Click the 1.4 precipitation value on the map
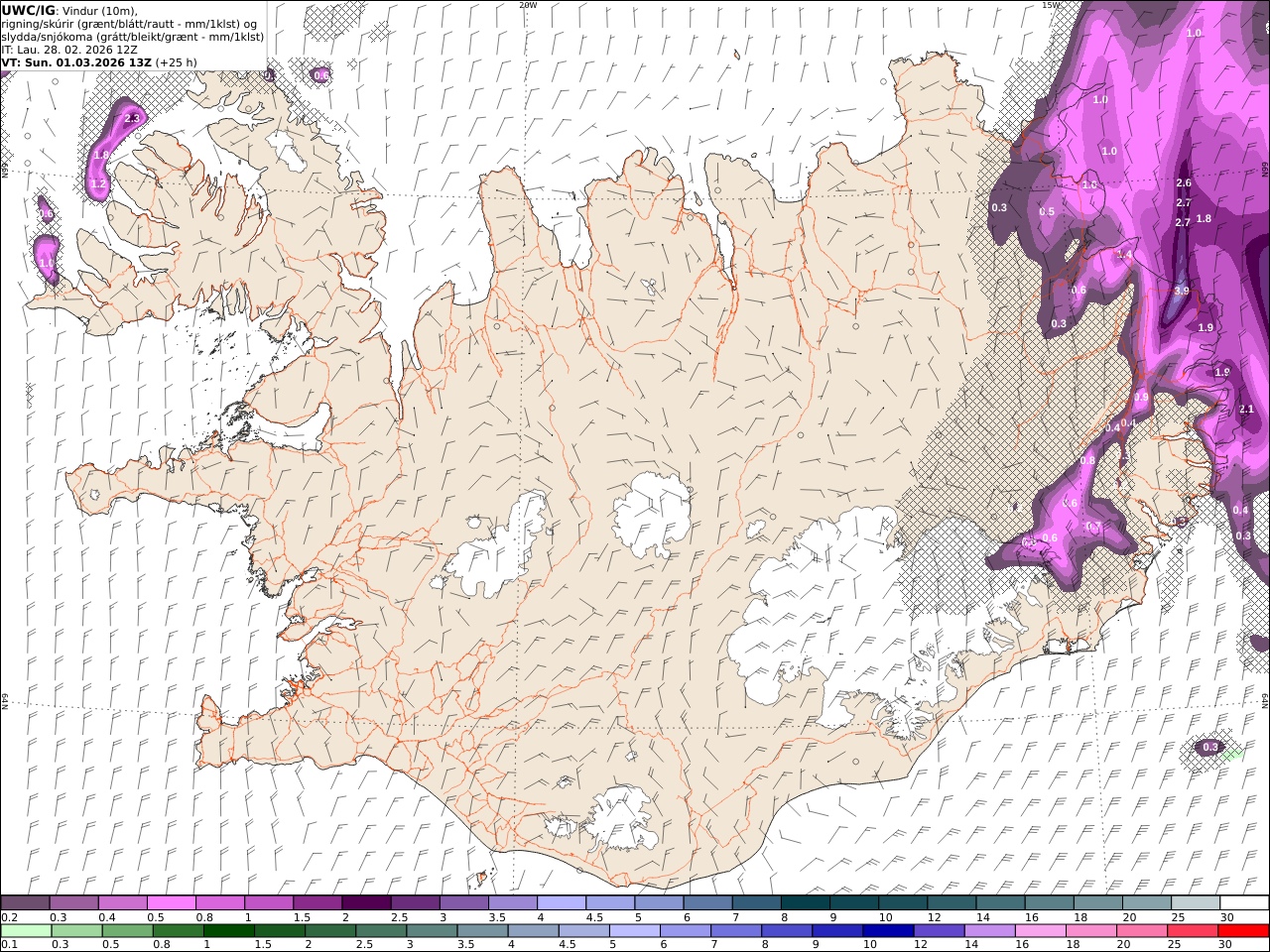This screenshot has height=952, width=1270. pyautogui.click(x=1123, y=255)
